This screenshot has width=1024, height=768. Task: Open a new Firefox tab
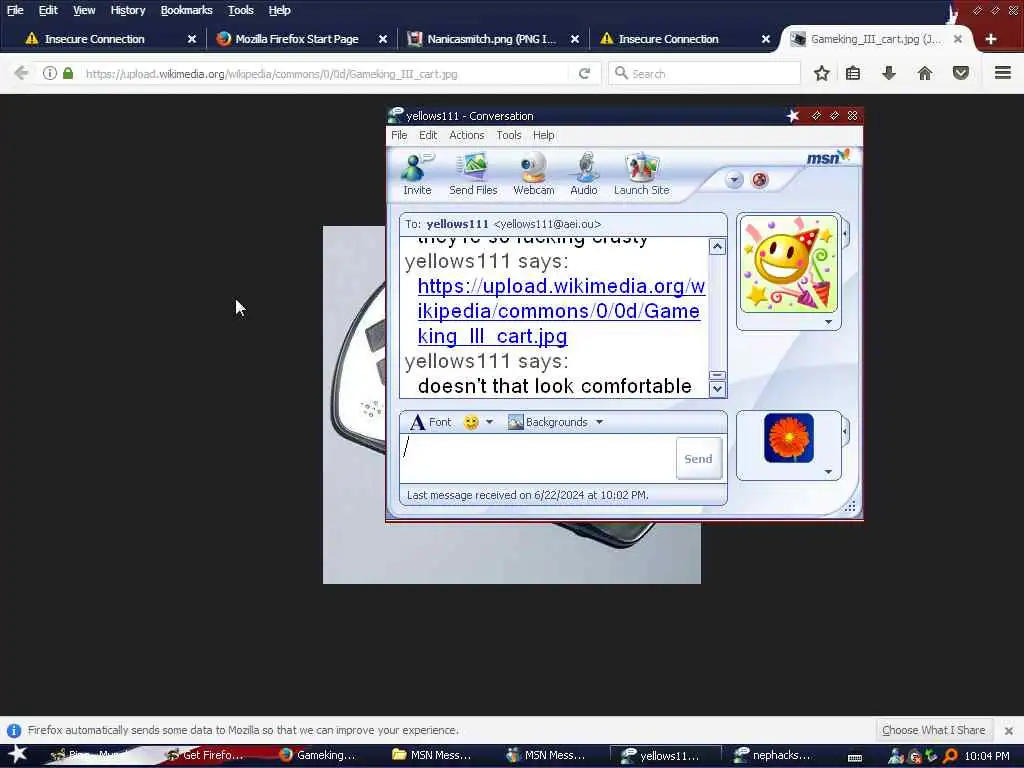point(991,39)
